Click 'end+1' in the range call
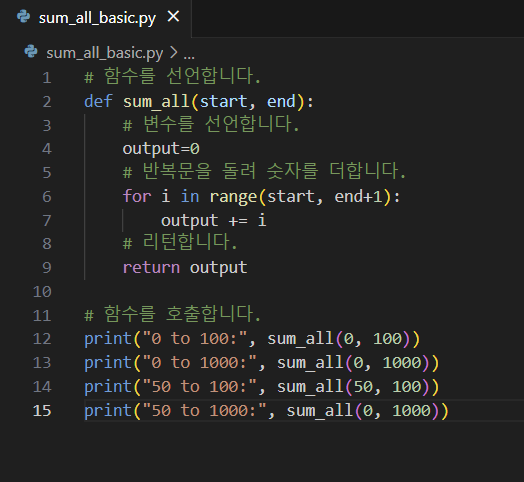The width and height of the screenshot is (524, 482). click(358, 197)
